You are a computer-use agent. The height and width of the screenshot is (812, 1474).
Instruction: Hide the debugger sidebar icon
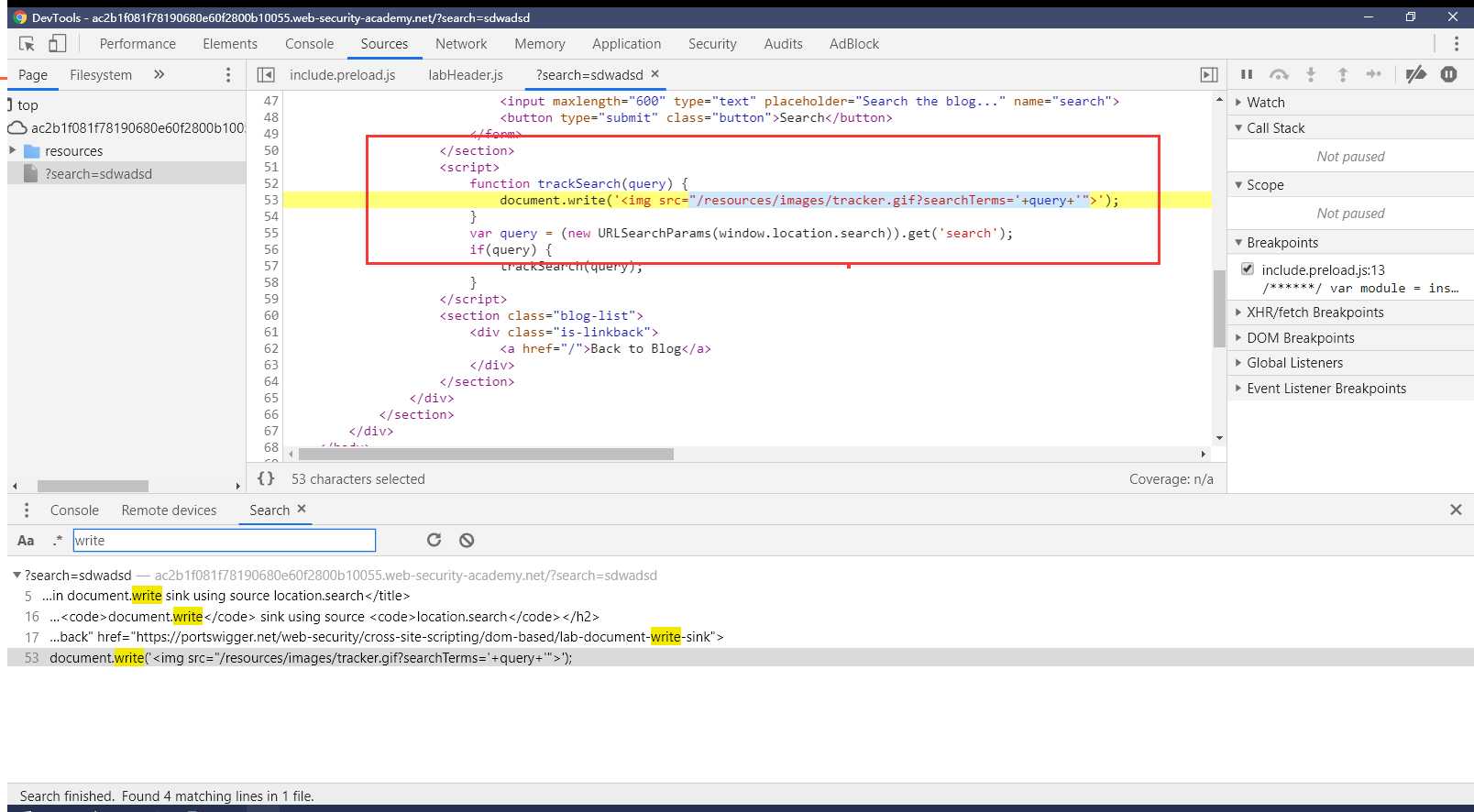1209,75
